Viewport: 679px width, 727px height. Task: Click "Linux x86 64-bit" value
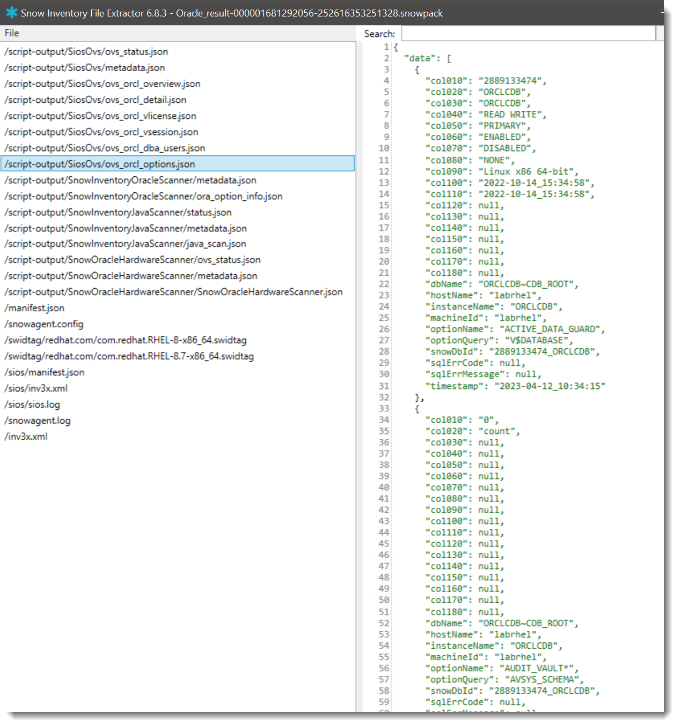(x=525, y=171)
